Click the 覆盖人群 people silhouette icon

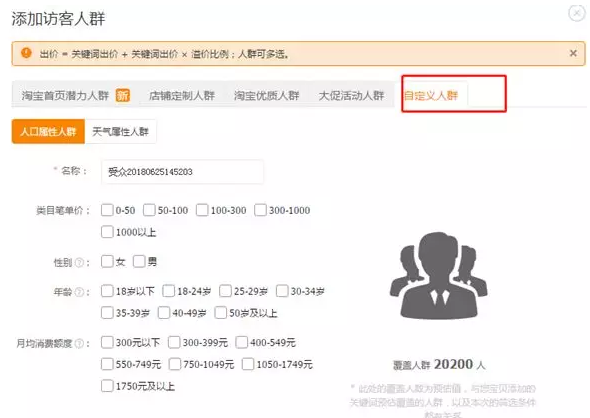tap(439, 276)
